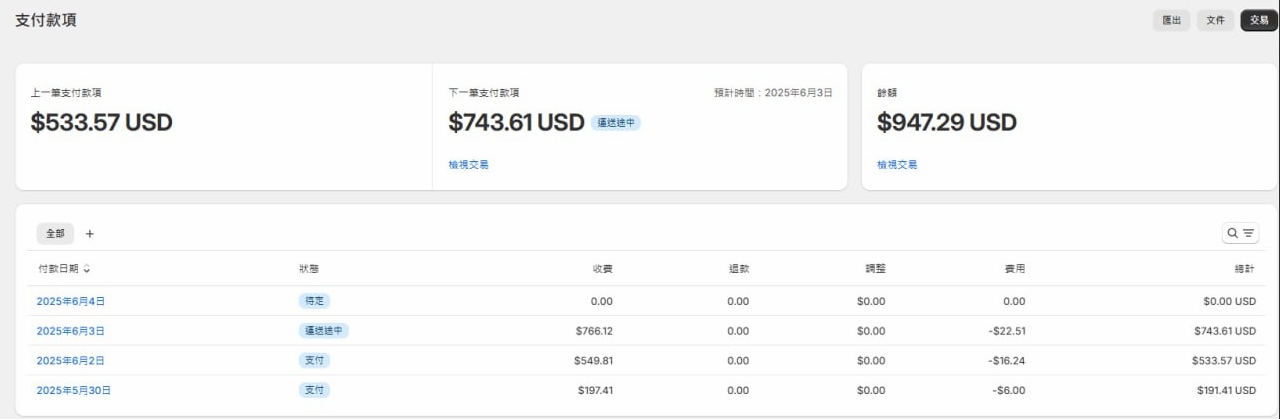Click the $197.41 charges cell
Image resolution: width=1280 pixels, height=419 pixels.
[x=594, y=390]
